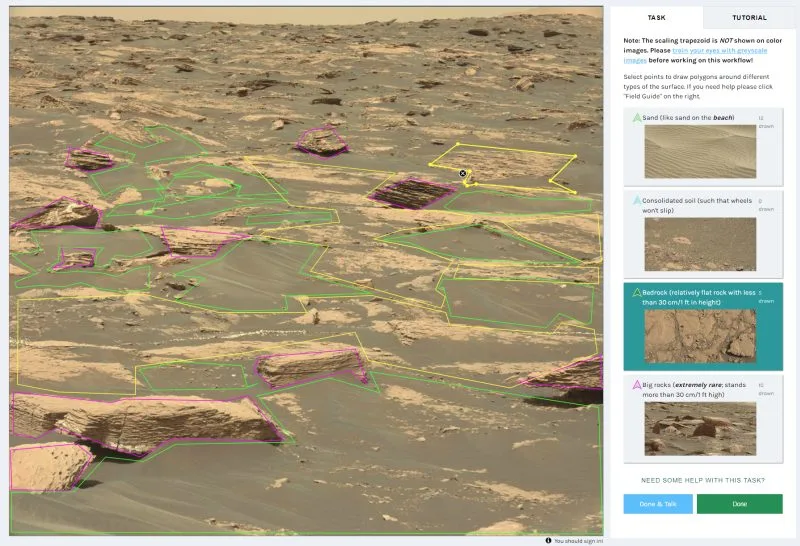800x546 pixels.
Task: Click the top-right vertex of yellow polygon
Action: pyautogui.click(x=574, y=156)
